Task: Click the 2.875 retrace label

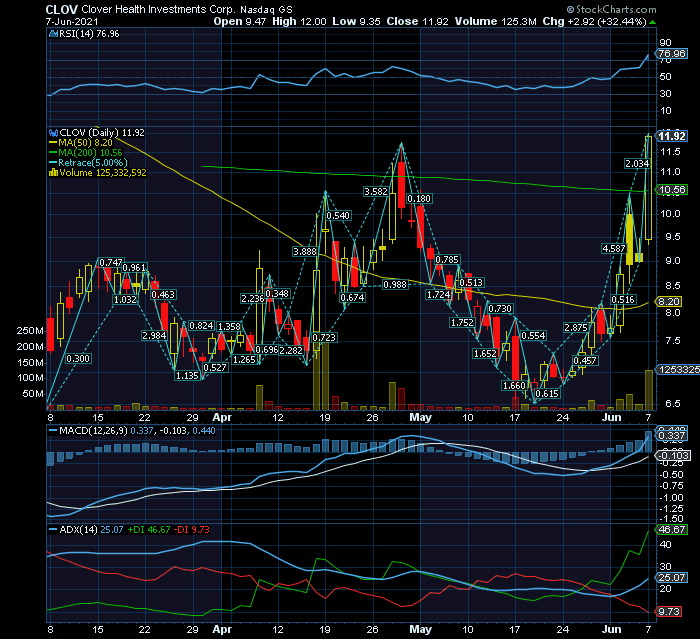Action: pyautogui.click(x=576, y=328)
